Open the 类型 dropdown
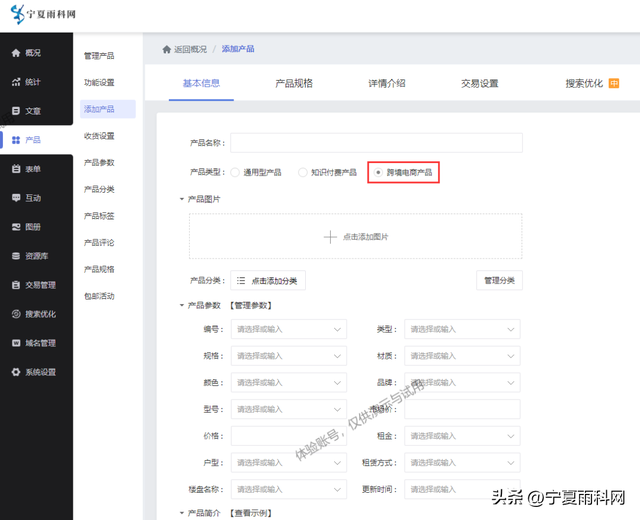 462,329
